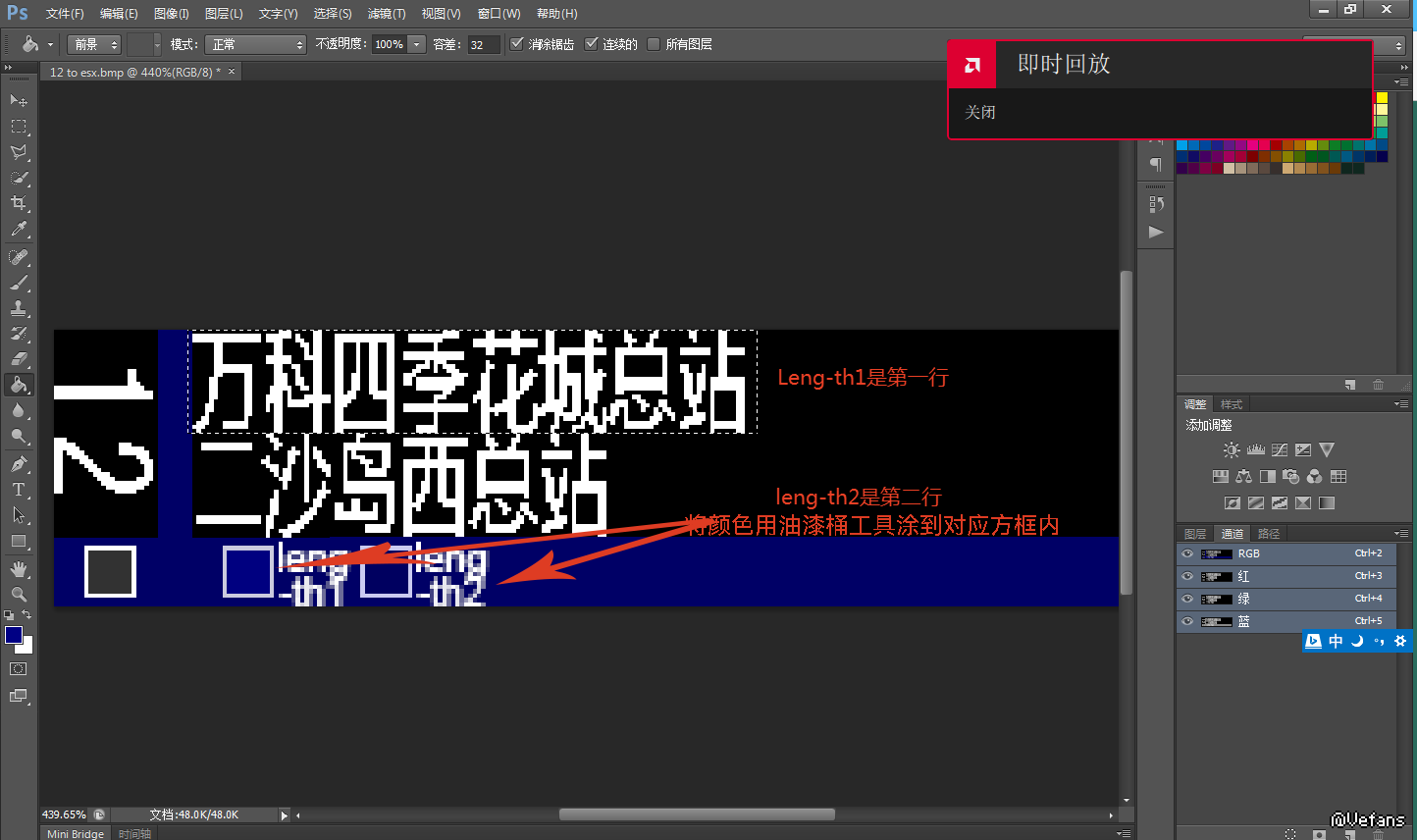Toggle the 消除锯齿 anti-alias checkbox
Viewport: 1417px width, 840px height.
pos(517,44)
